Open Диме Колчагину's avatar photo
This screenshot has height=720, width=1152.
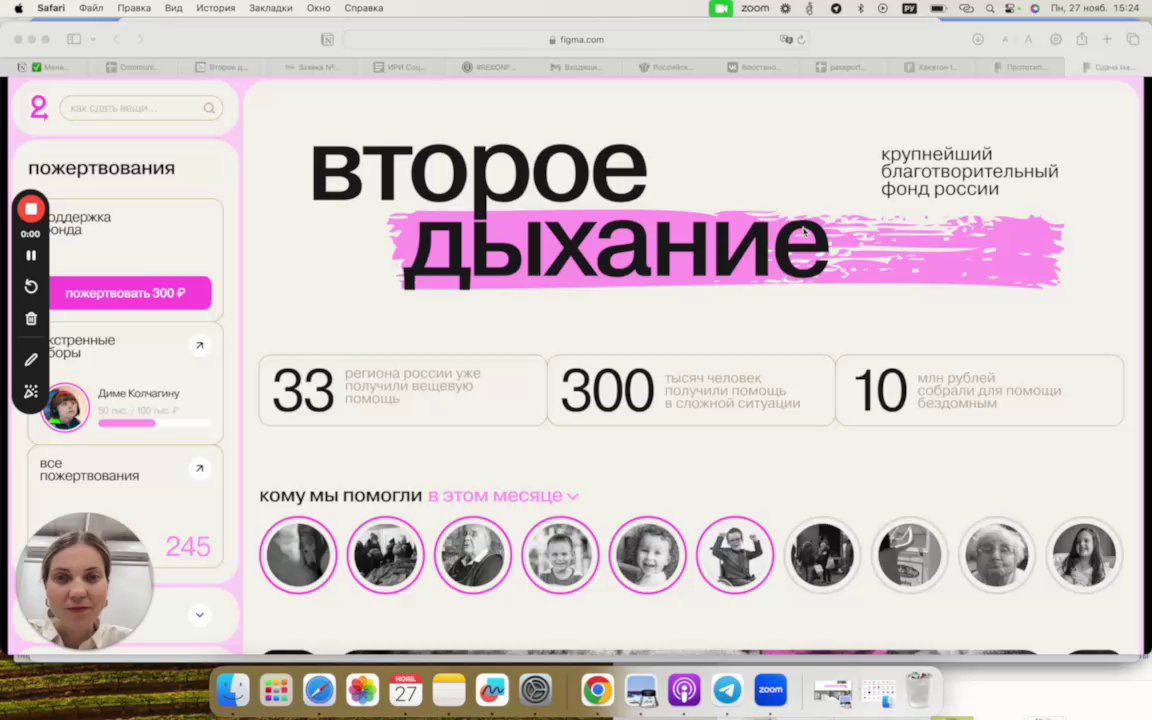pyautogui.click(x=65, y=407)
